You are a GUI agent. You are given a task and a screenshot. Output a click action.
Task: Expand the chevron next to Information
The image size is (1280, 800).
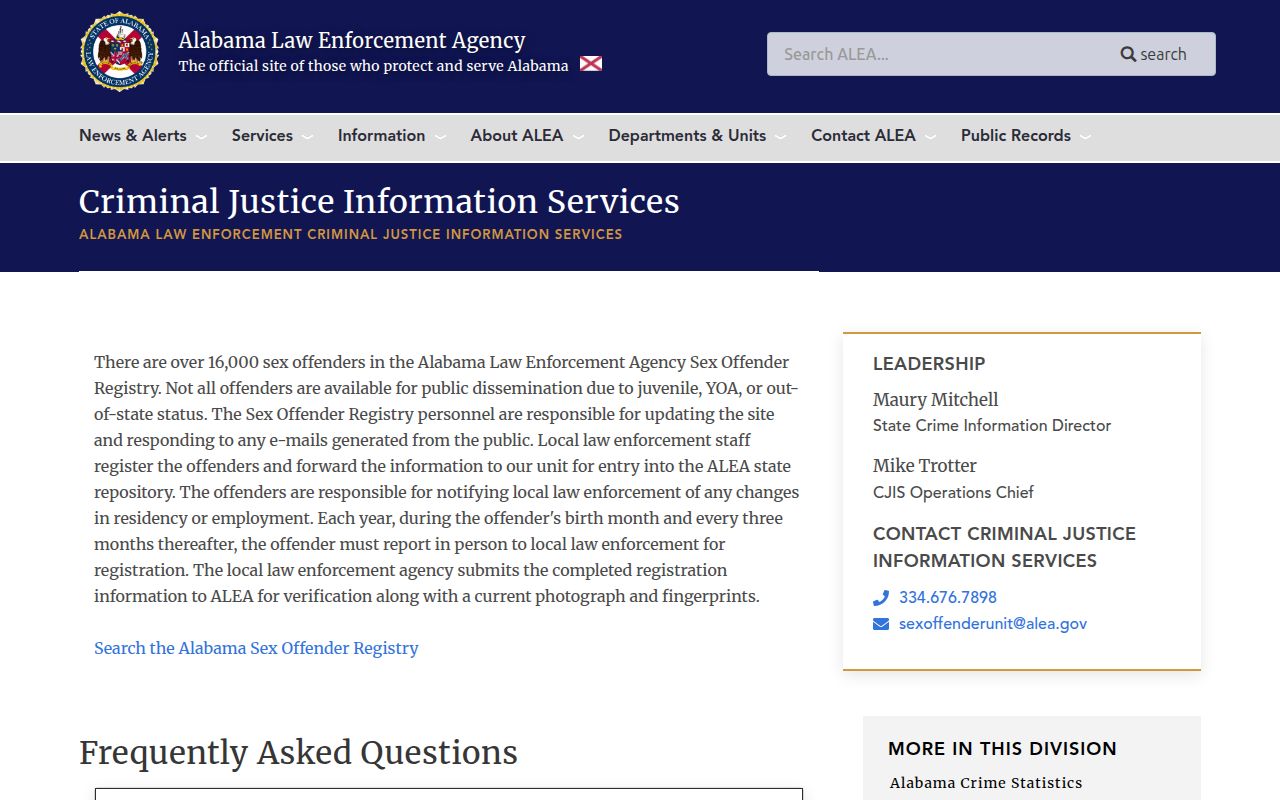439,137
